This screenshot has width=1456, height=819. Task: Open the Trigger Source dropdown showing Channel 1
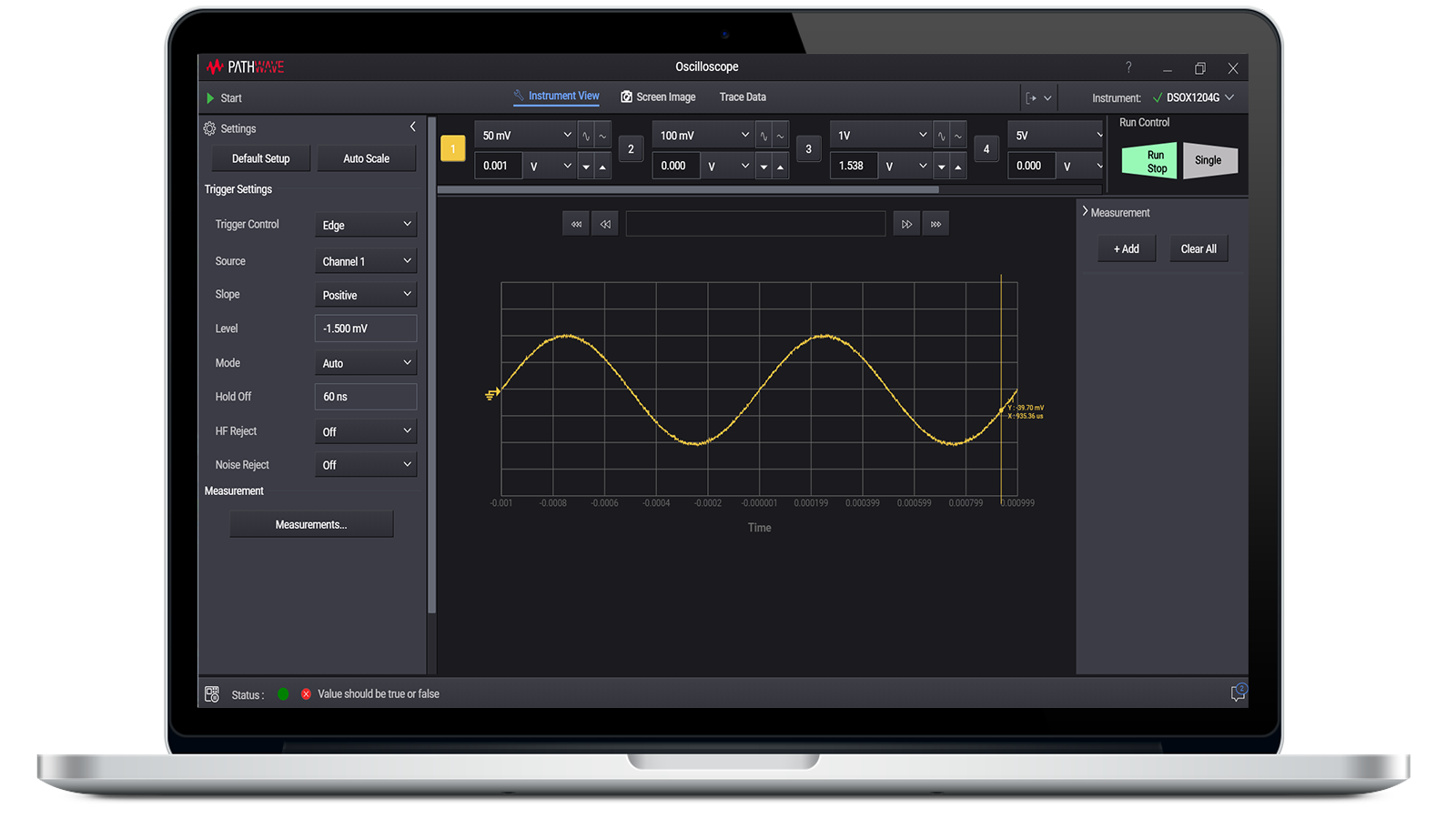(365, 261)
